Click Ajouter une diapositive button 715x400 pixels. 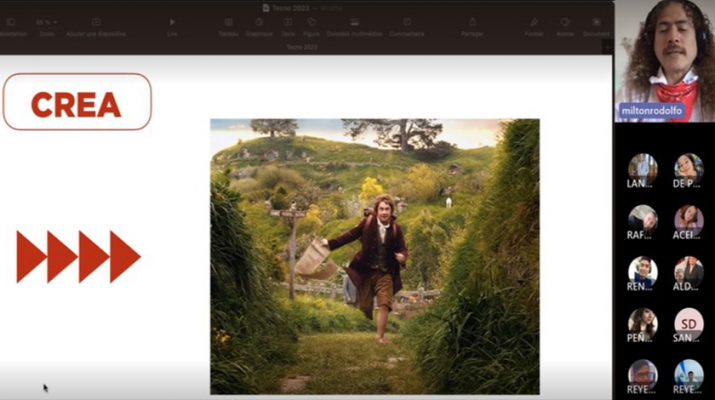(x=96, y=23)
